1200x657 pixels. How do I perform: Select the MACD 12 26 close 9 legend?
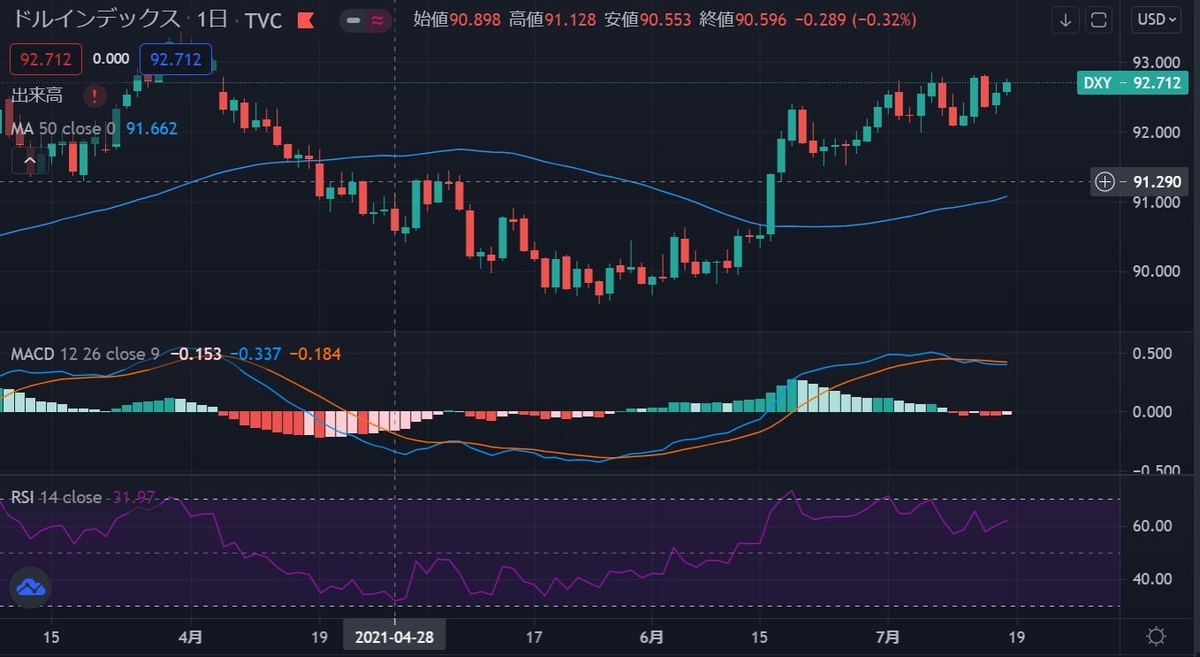[x=86, y=354]
